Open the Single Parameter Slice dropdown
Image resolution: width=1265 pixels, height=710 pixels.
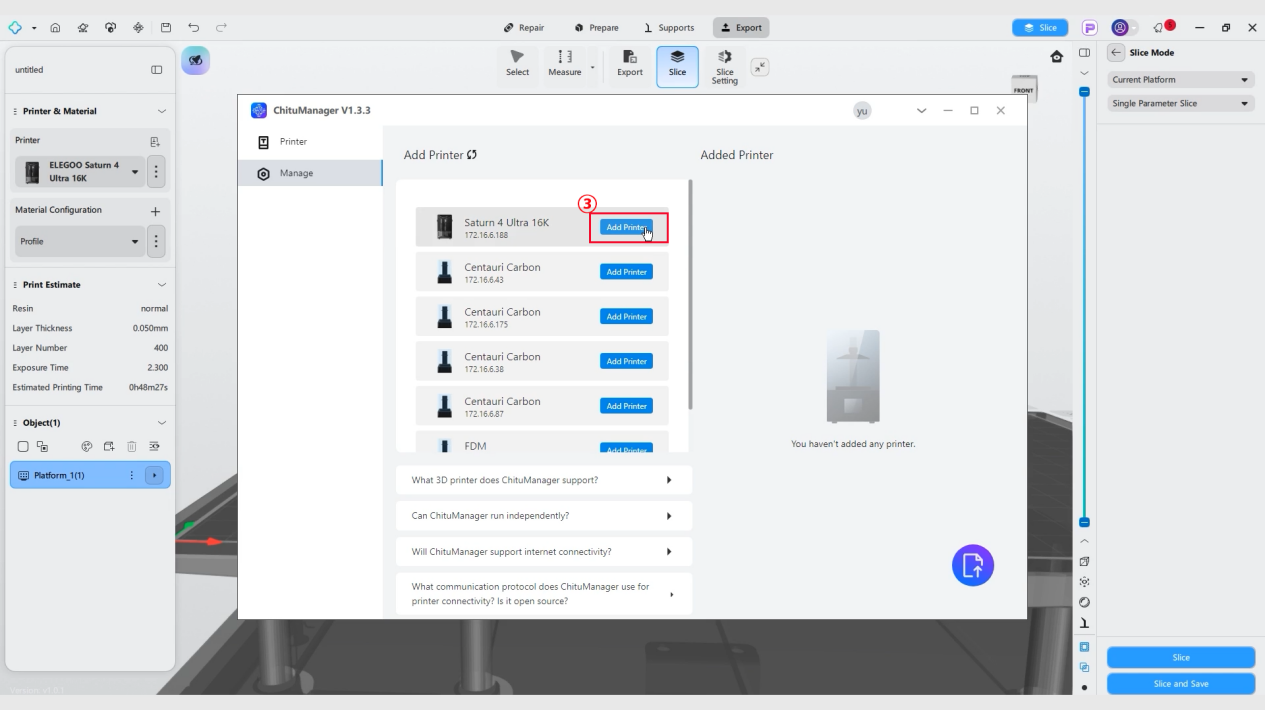point(1180,103)
